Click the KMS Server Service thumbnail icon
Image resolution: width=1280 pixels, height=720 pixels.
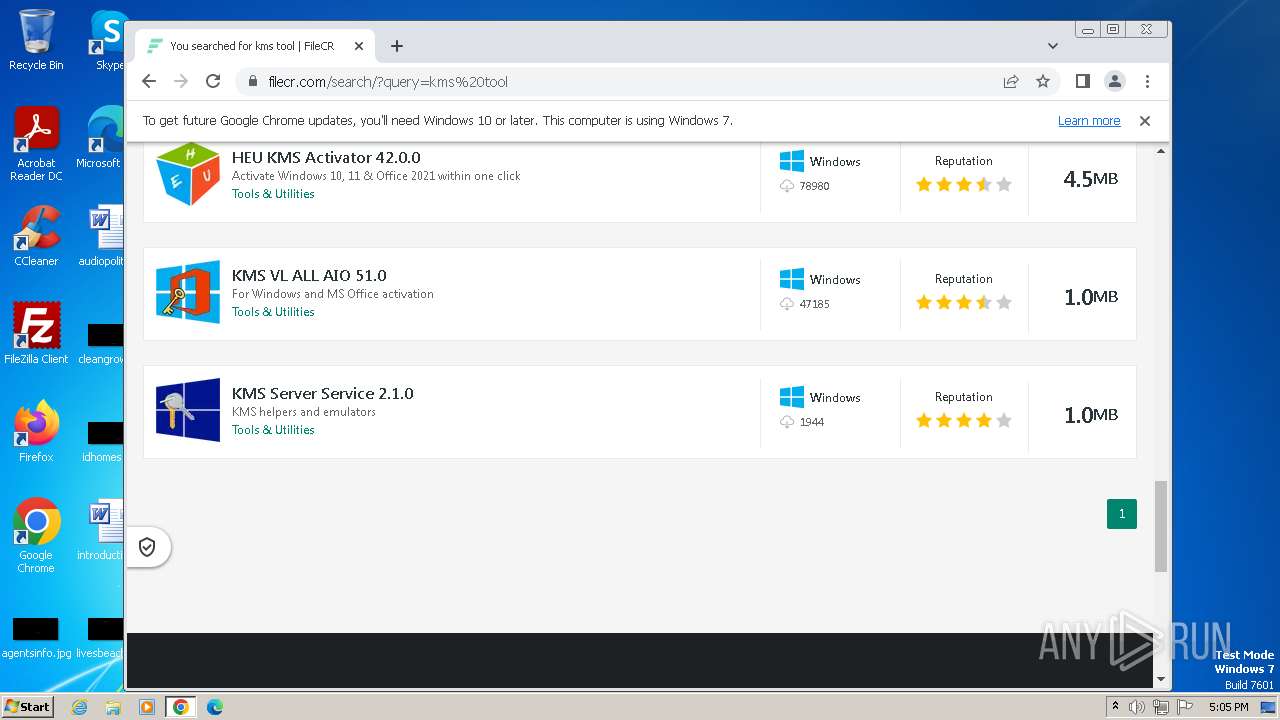pos(188,410)
